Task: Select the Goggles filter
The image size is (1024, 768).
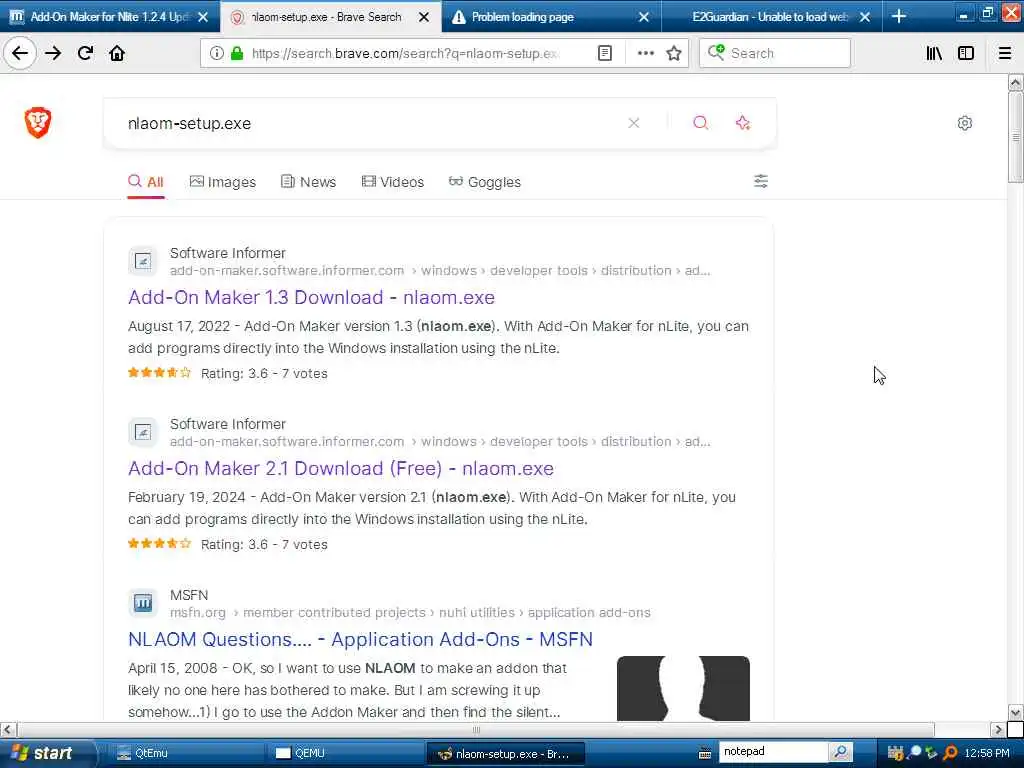Action: tap(485, 182)
